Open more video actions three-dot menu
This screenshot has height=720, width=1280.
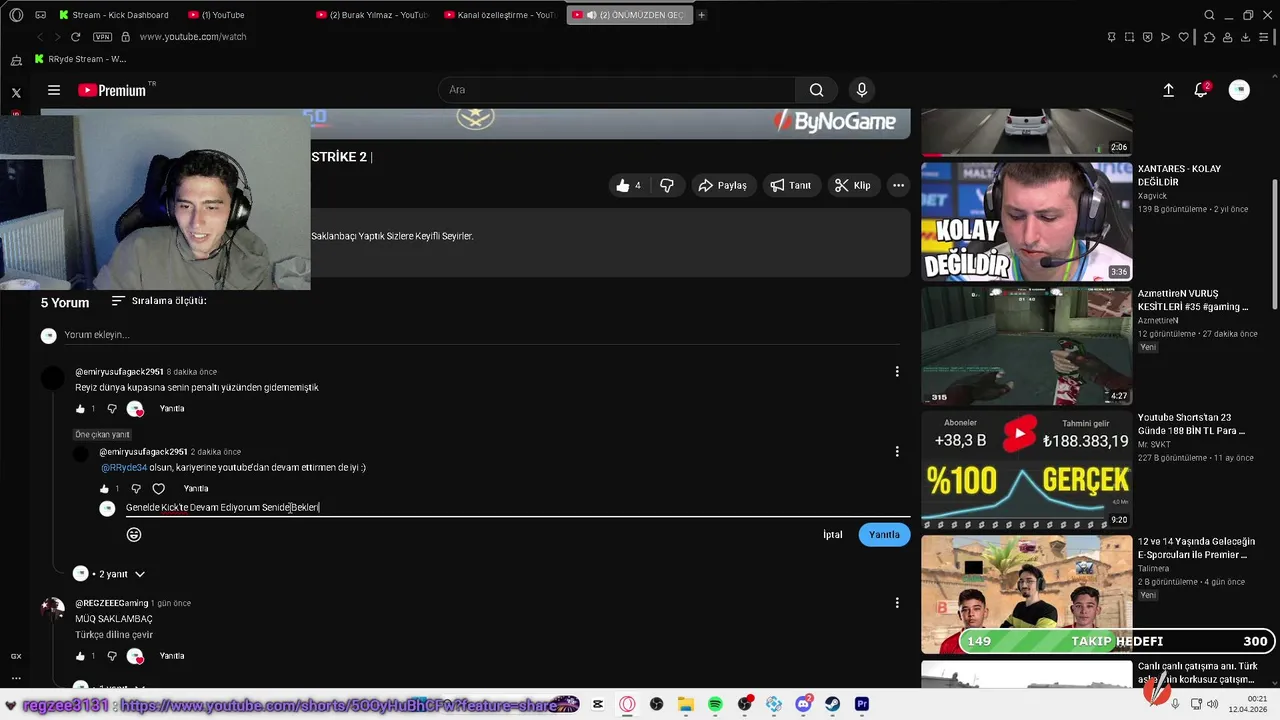(898, 185)
